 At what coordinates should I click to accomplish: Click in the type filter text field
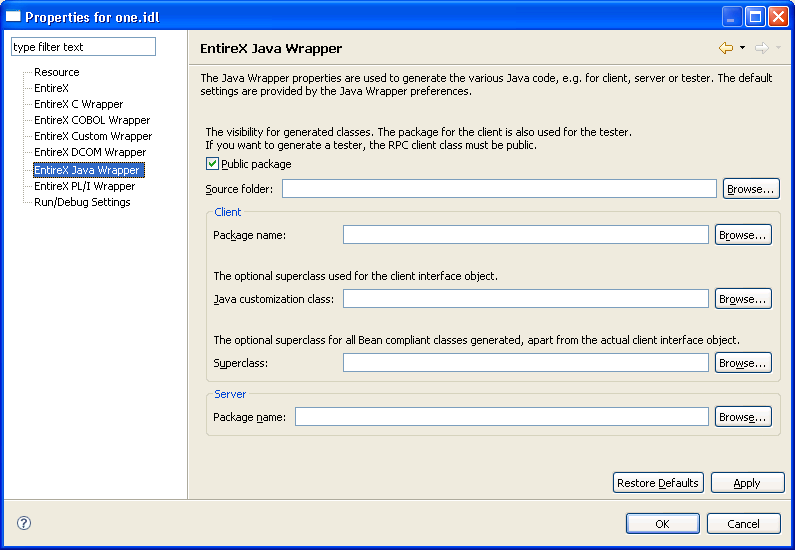click(83, 47)
